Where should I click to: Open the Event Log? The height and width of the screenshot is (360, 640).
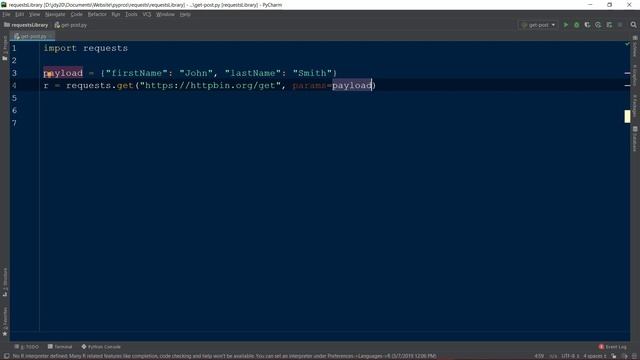pyautogui.click(x=612, y=347)
